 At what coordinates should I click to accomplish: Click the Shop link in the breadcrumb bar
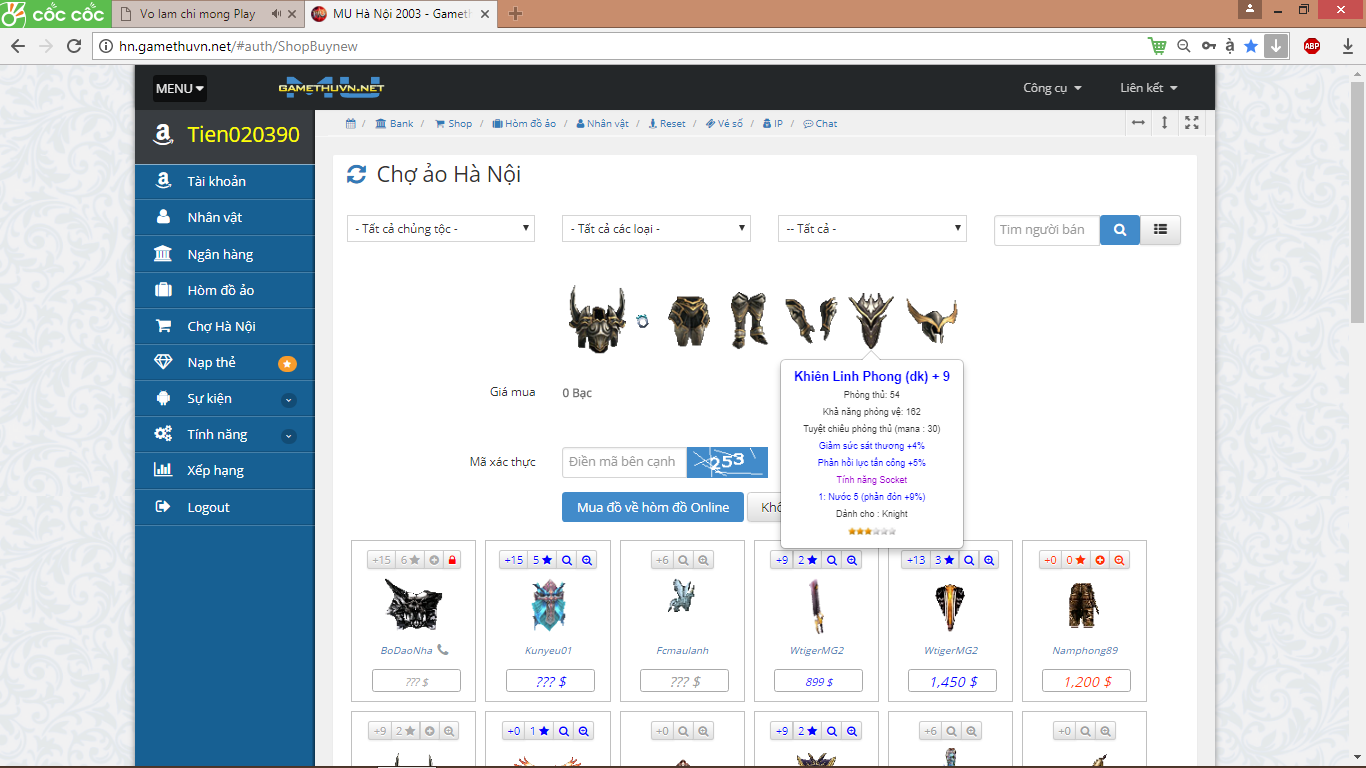click(x=453, y=124)
